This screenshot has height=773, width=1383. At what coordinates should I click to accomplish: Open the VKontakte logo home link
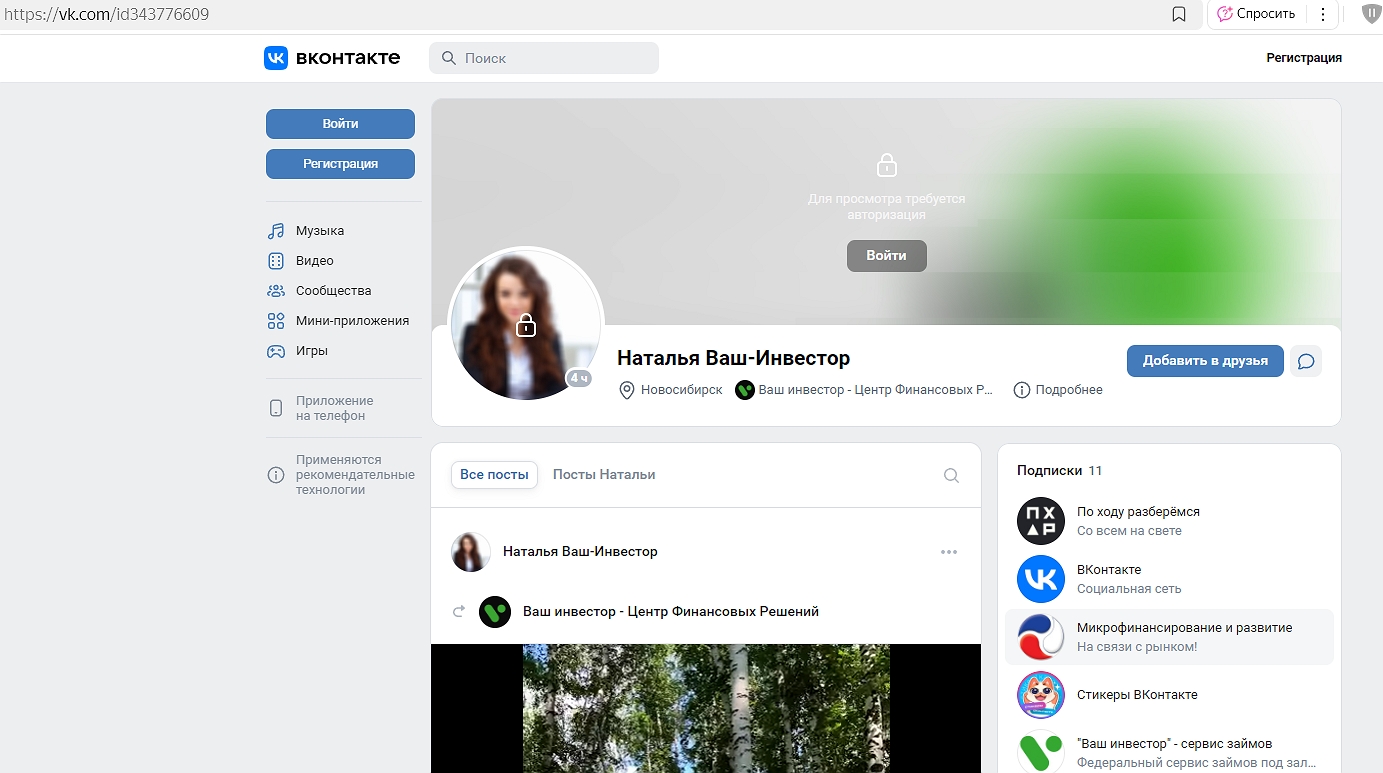332,58
